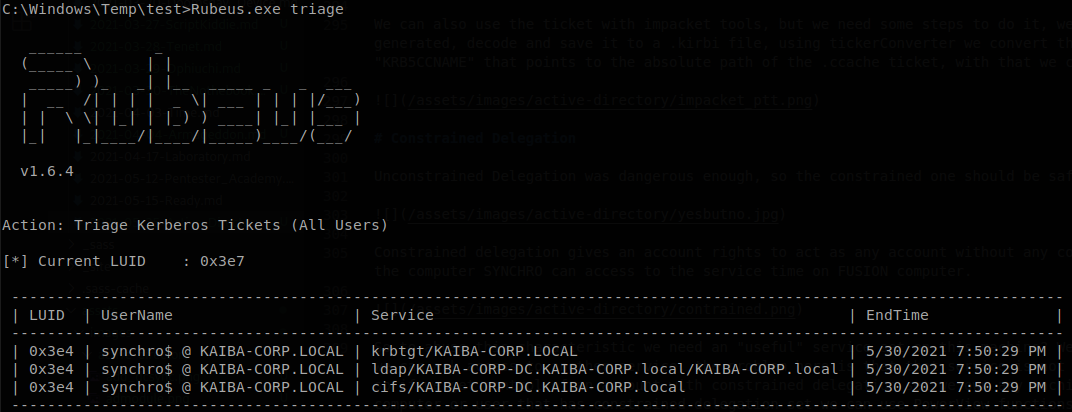Click the 'Constrained Delegation' heading line
1072x412 pixels.
tap(475, 138)
